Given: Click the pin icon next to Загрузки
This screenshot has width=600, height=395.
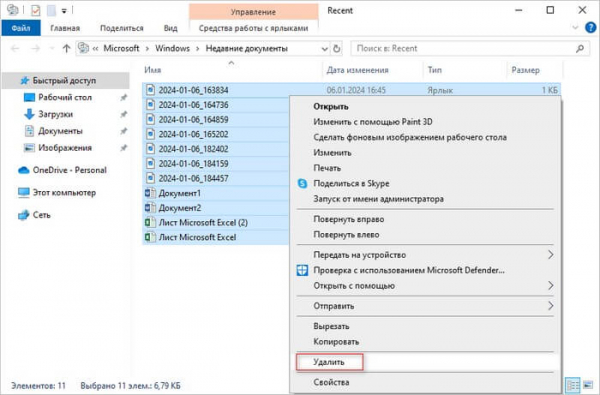Looking at the screenshot, I should (123, 114).
